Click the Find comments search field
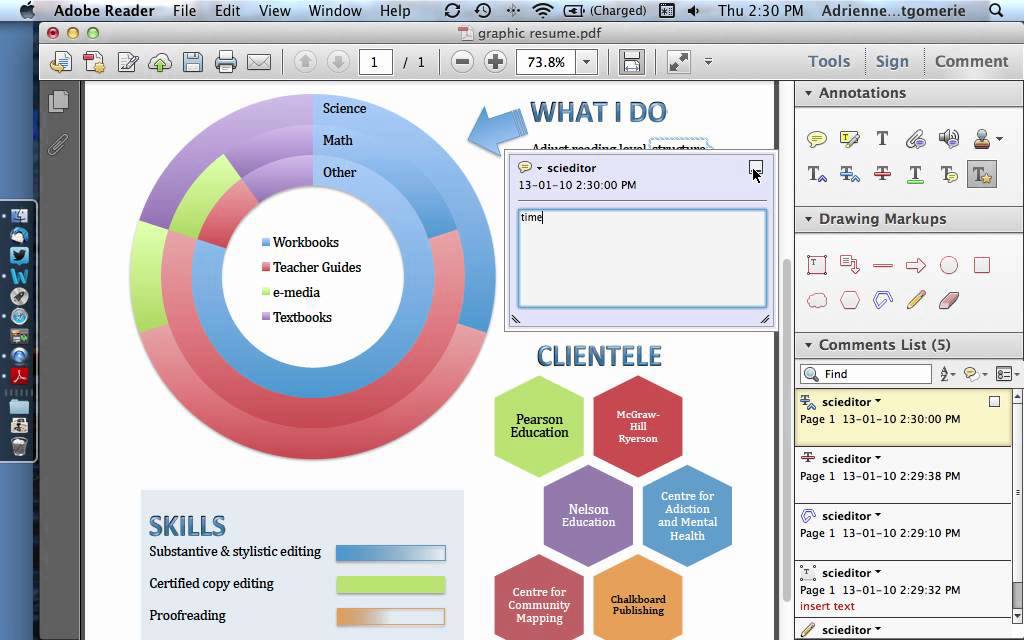 (866, 374)
